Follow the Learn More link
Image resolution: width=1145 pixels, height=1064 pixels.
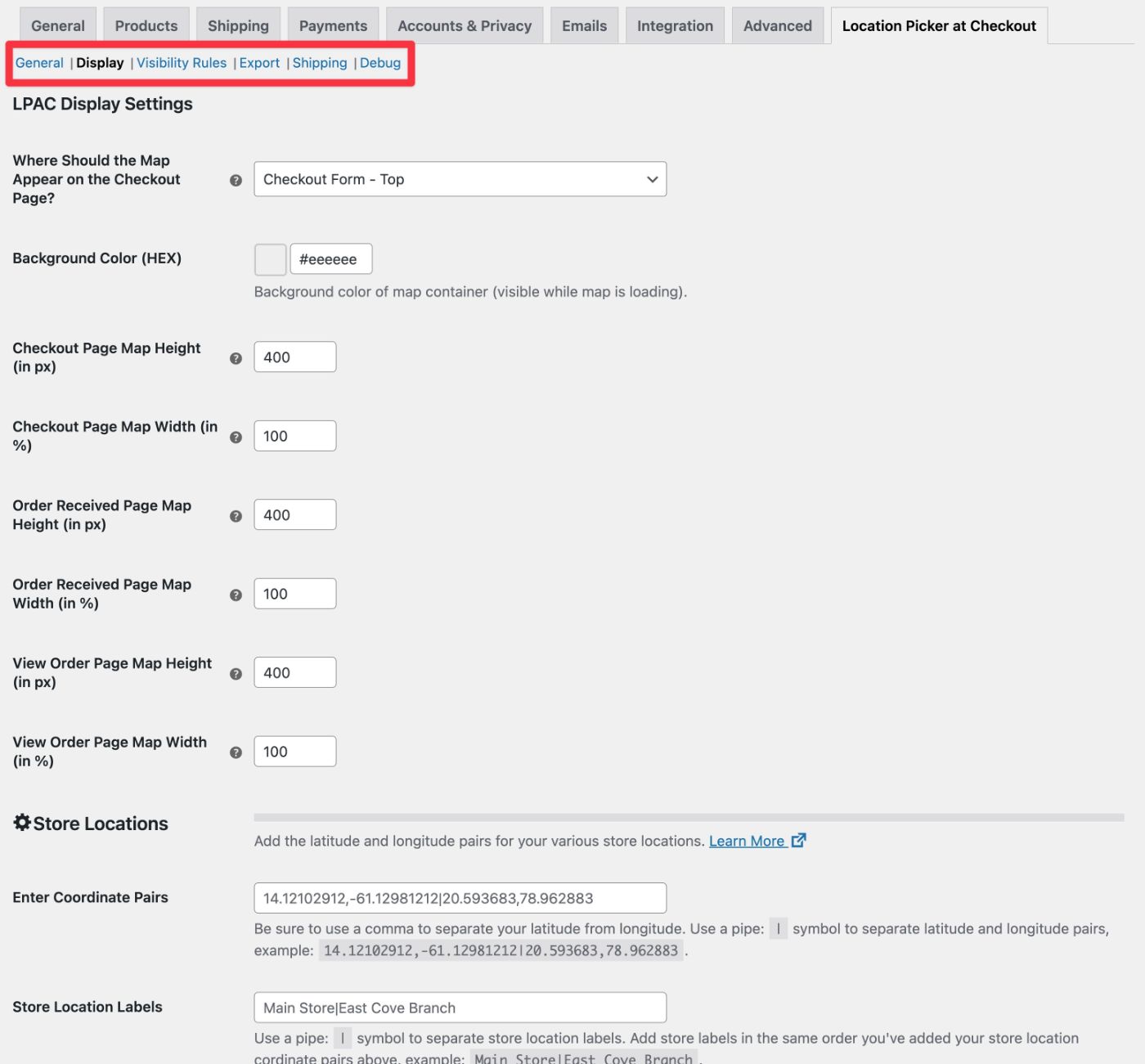[747, 841]
